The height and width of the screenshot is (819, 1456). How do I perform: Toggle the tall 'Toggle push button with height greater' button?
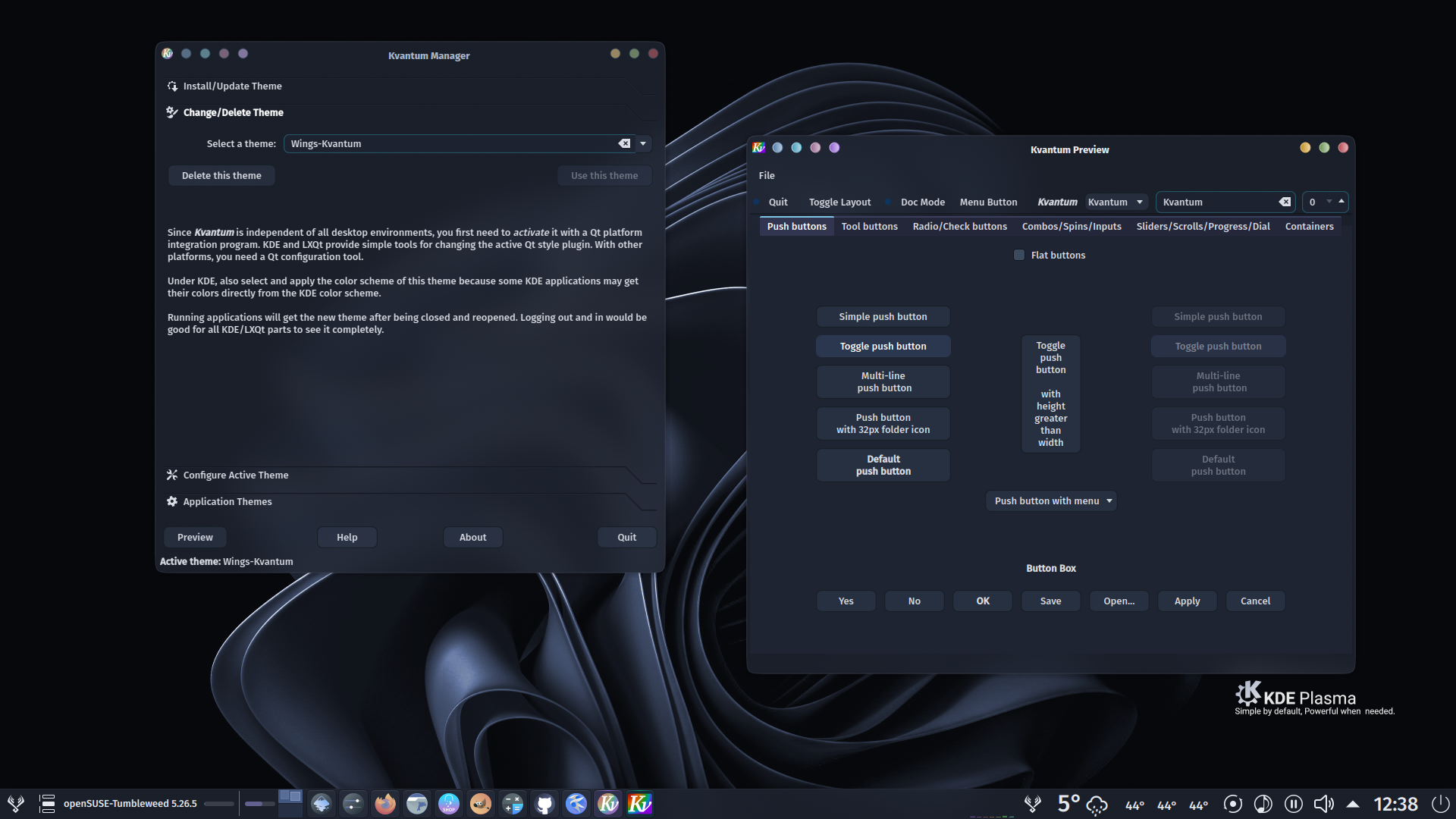point(1050,394)
